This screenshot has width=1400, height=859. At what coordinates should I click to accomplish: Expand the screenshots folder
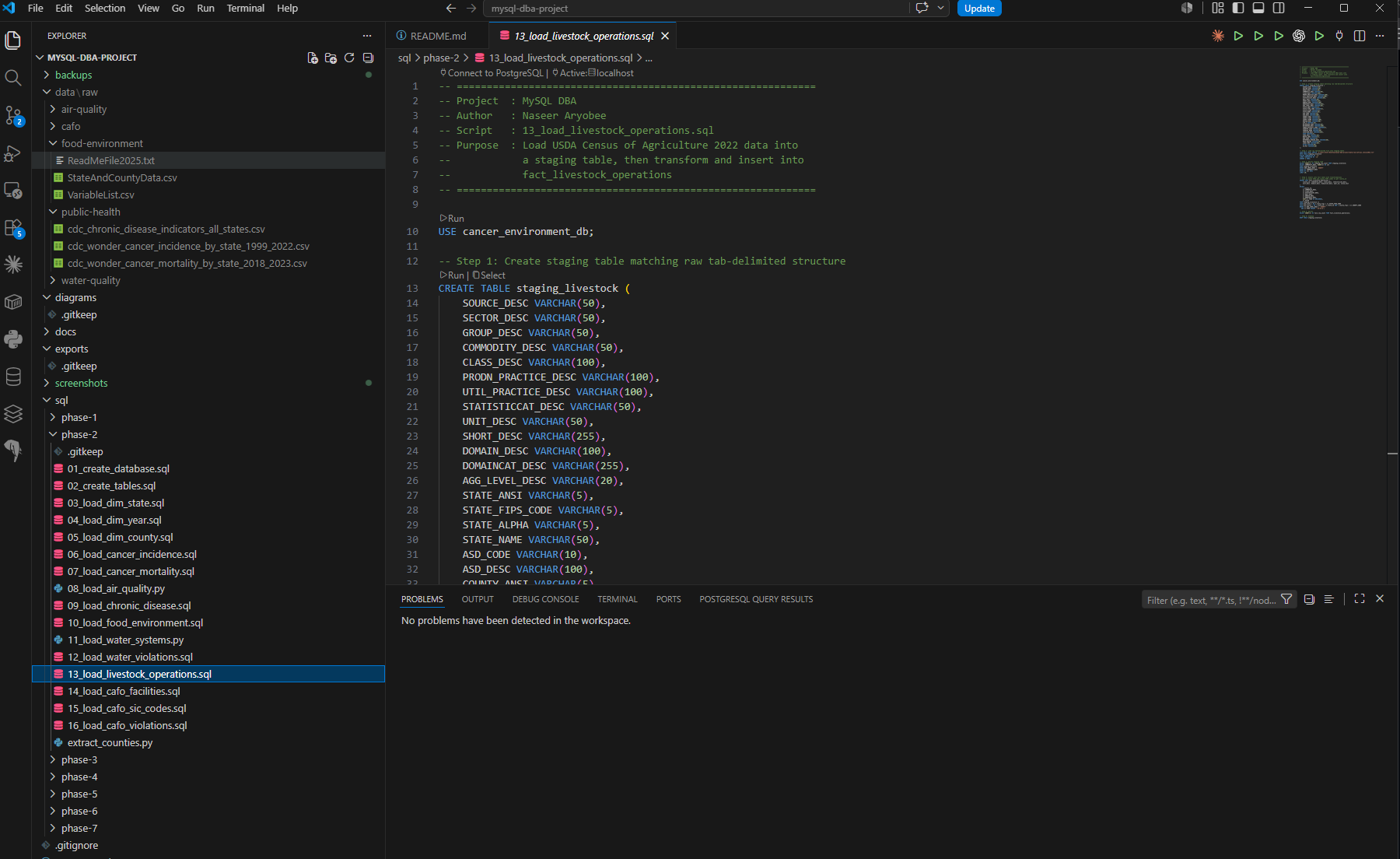point(81,383)
